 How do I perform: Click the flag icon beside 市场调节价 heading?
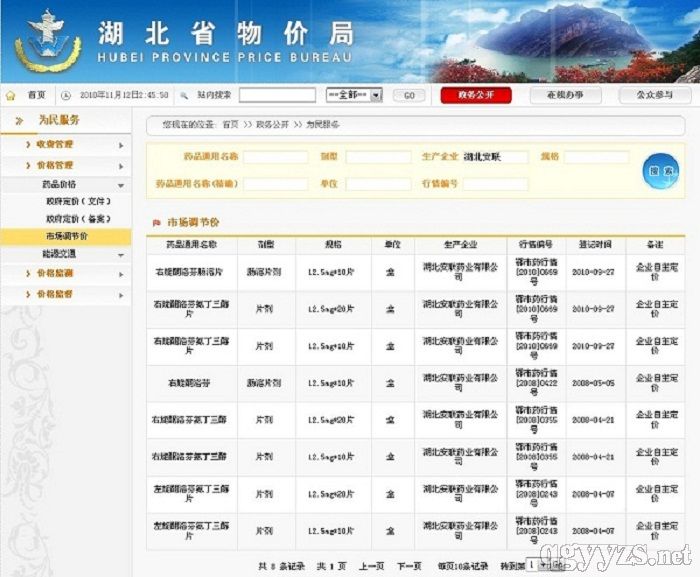[156, 222]
